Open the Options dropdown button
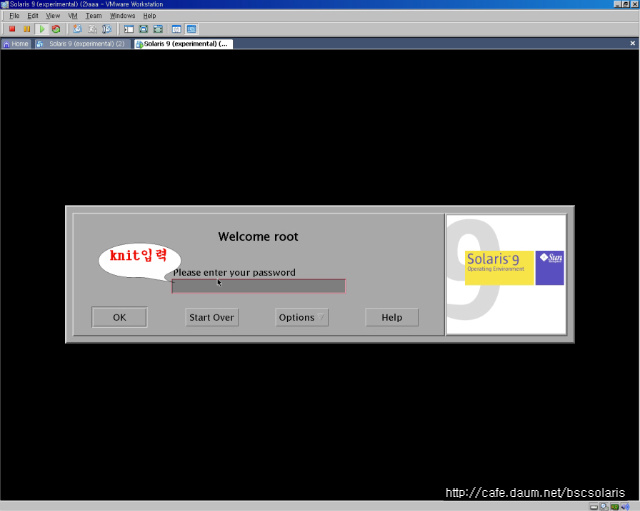Screen dimensions: 640x511 coord(302,317)
